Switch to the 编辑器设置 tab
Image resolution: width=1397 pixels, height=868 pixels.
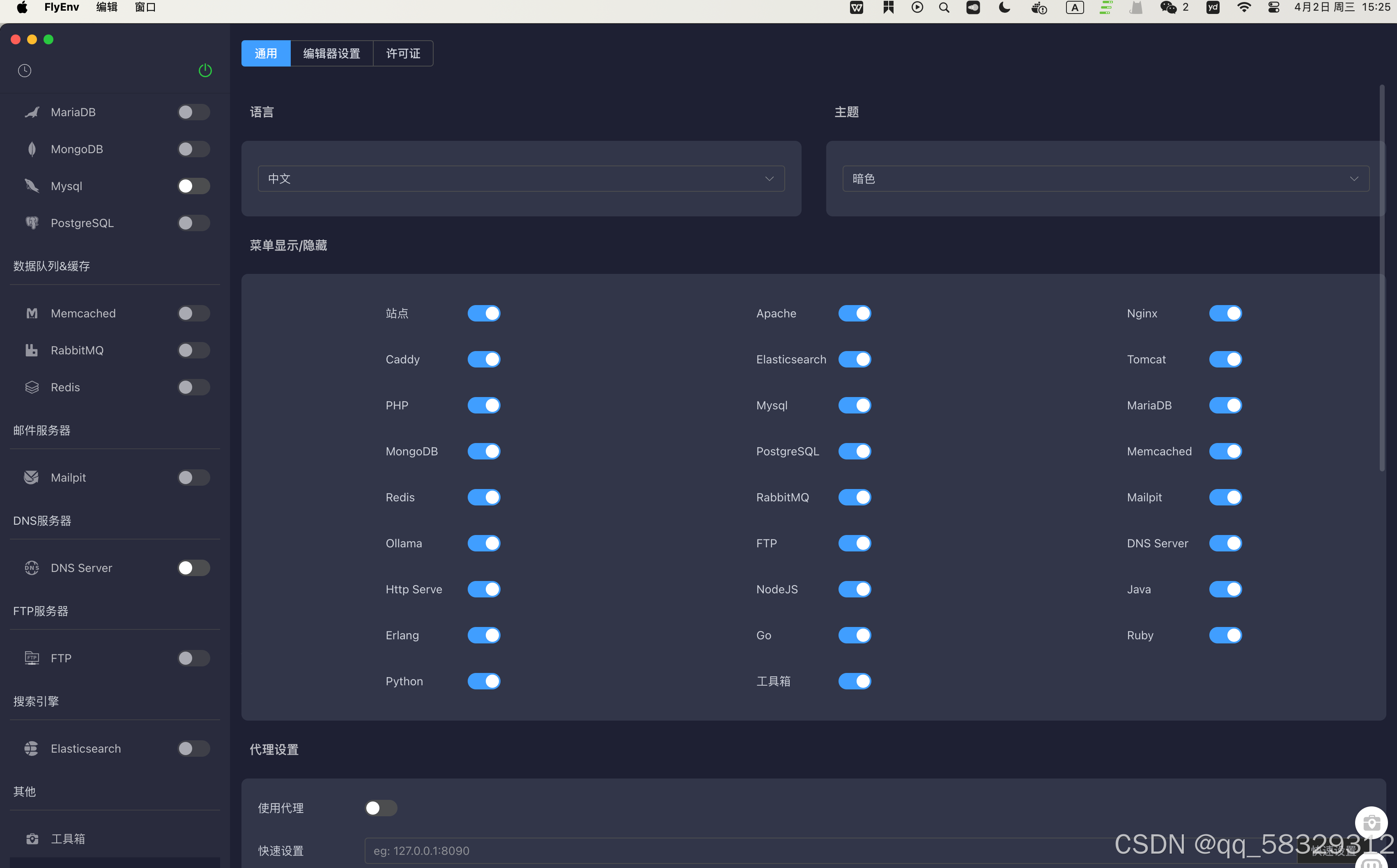(x=331, y=53)
